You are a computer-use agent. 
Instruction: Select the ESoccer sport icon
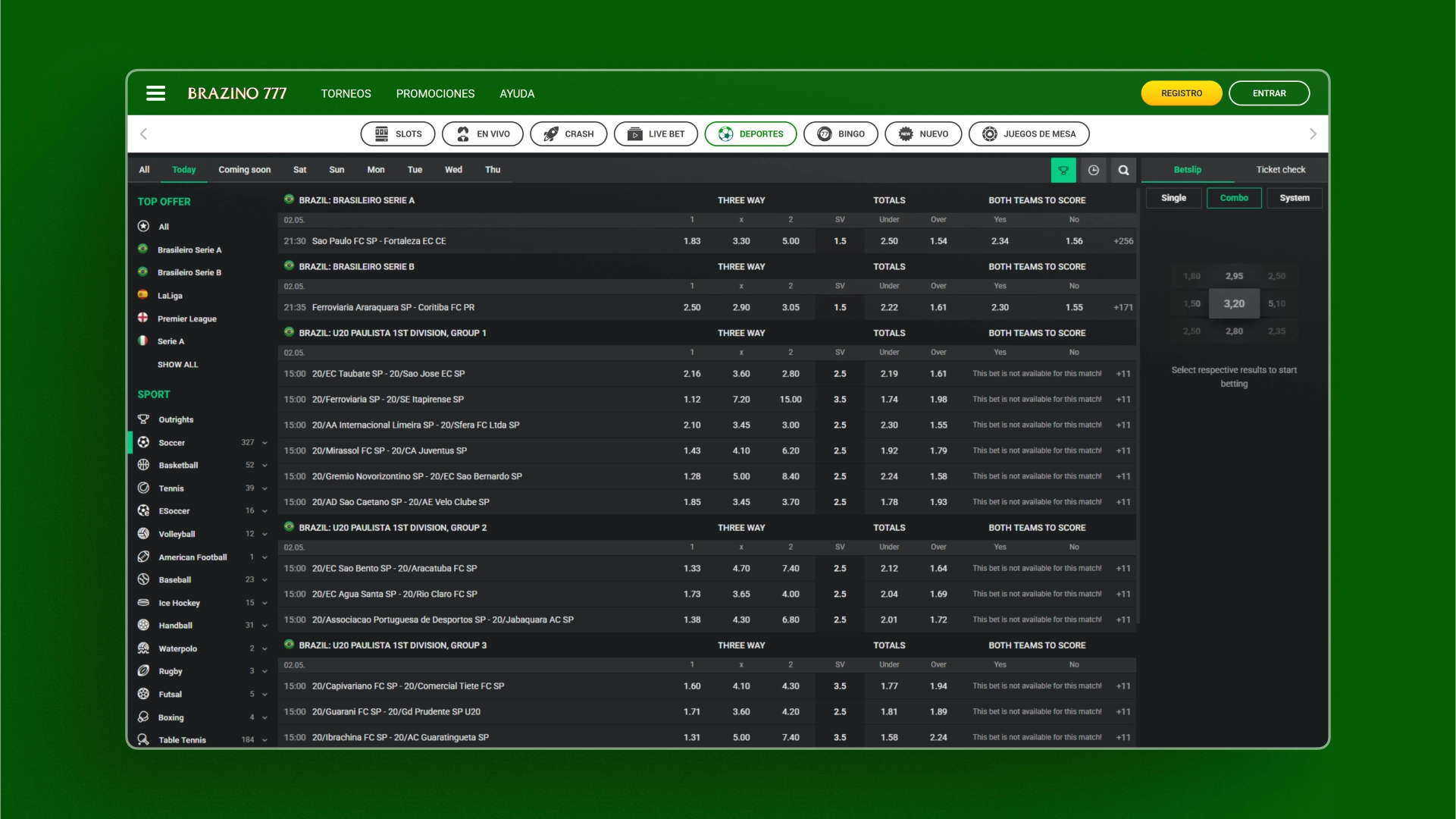143,511
